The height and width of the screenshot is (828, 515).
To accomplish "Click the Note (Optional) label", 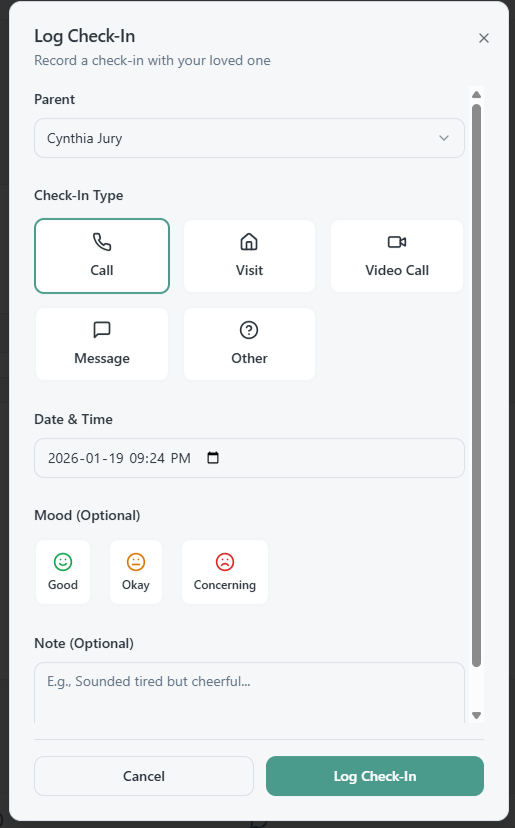I will pos(84,643).
